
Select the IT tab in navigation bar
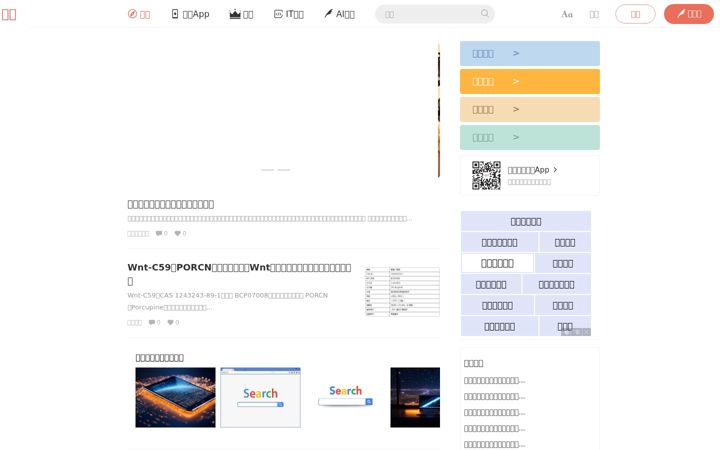pos(288,14)
